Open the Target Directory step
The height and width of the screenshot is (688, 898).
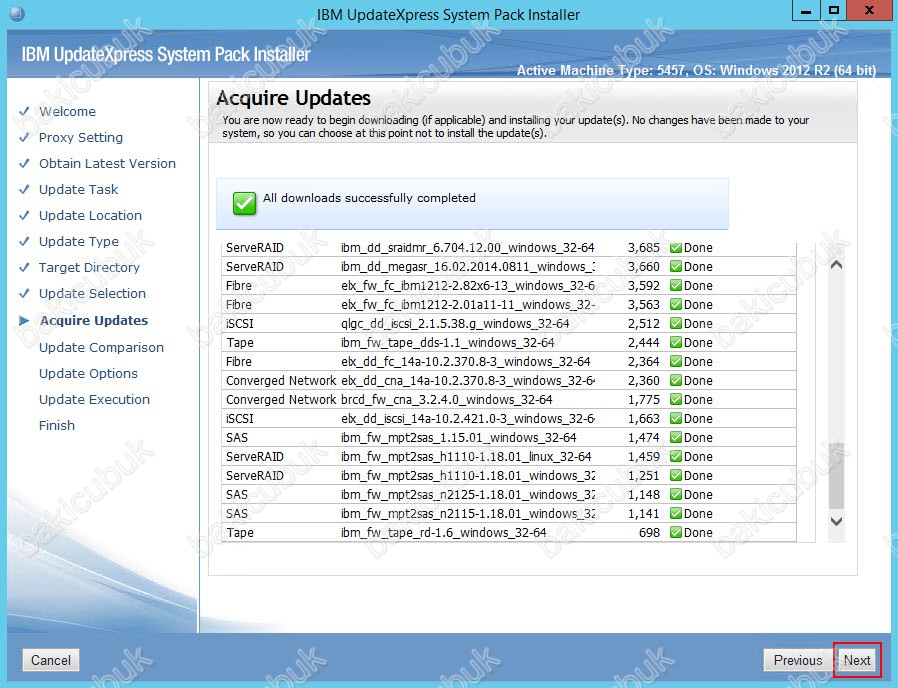tap(89, 268)
